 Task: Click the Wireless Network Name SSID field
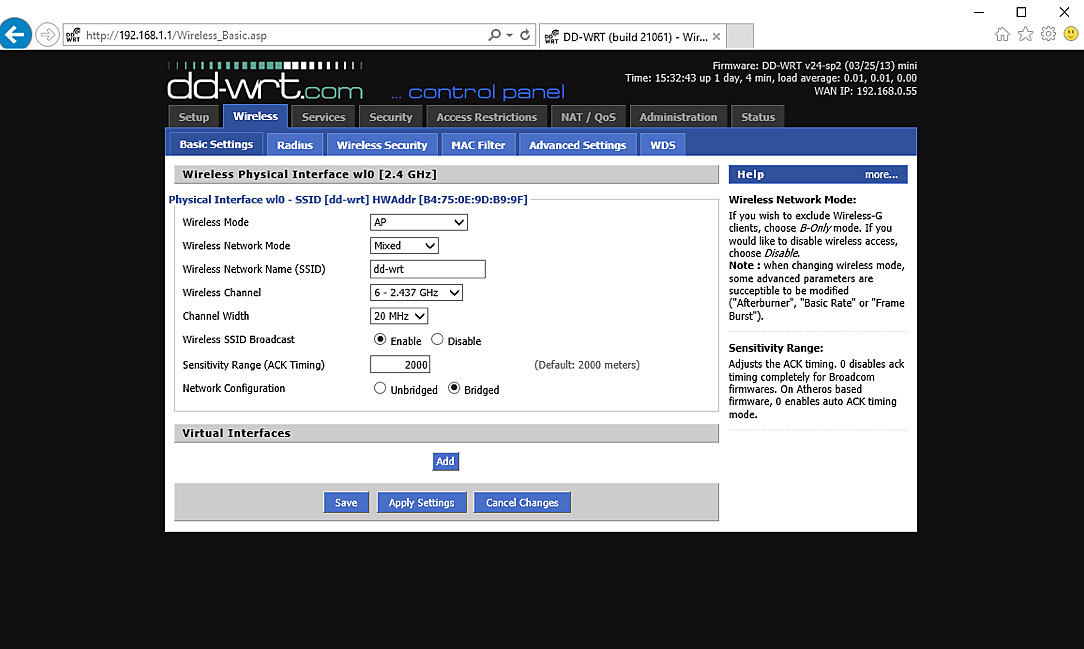tap(428, 269)
